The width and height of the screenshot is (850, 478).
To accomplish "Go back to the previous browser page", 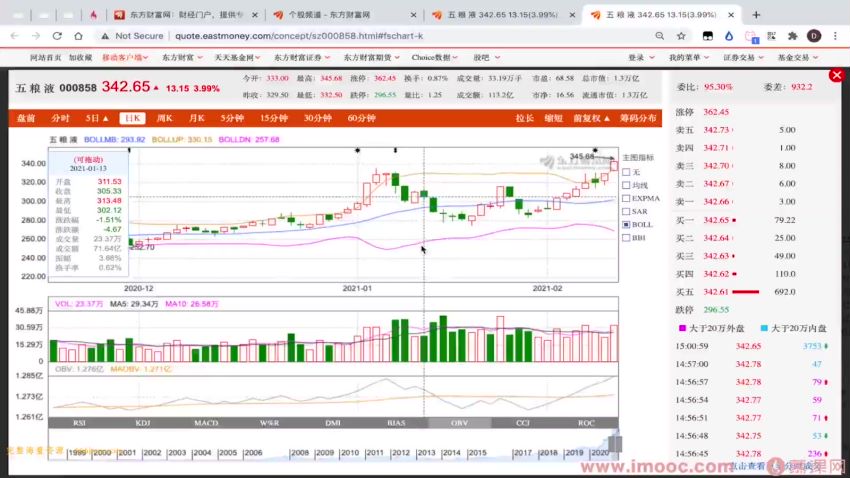I will (15, 36).
